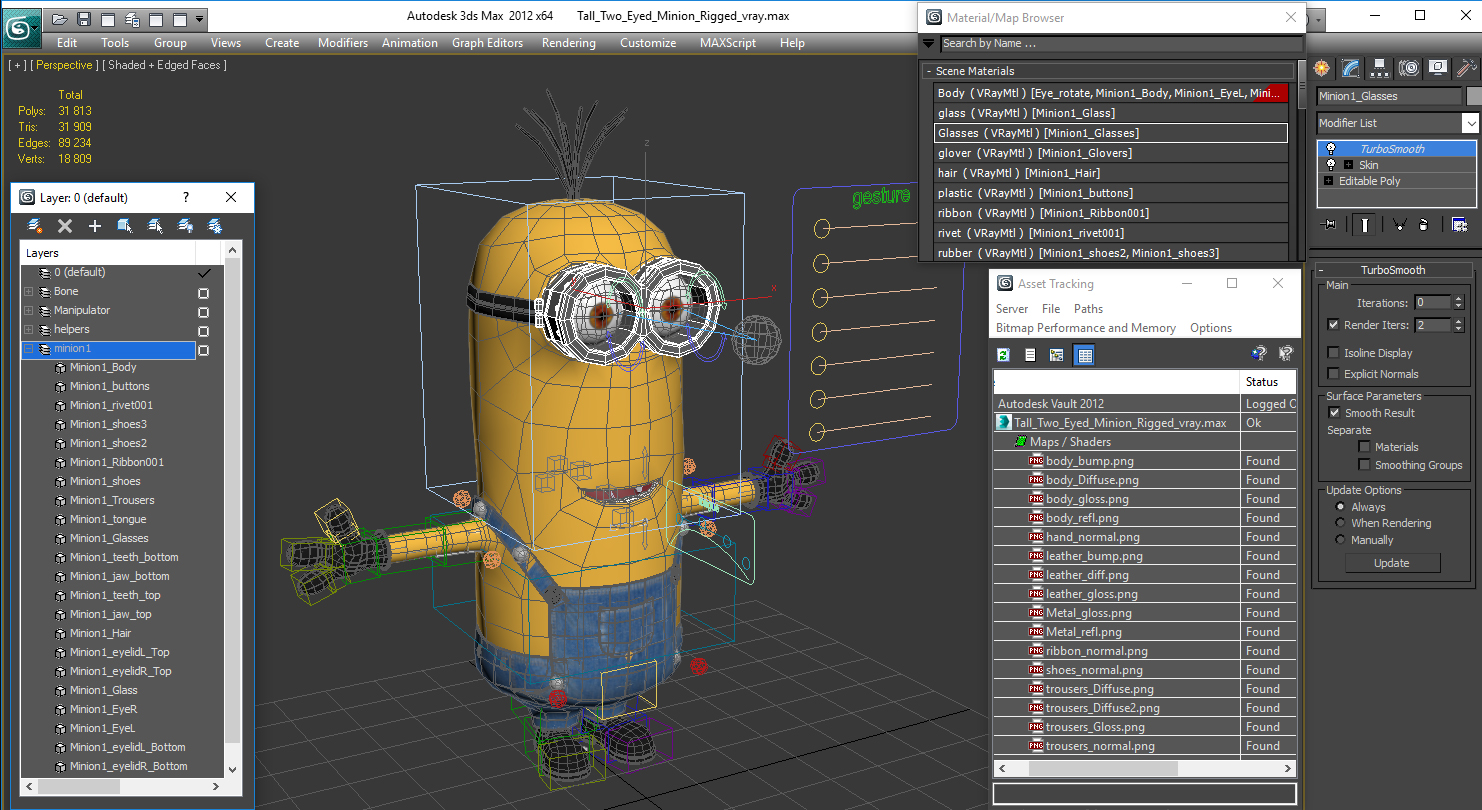Select the Manually update radio button
Viewport: 1482px width, 810px height.
pyautogui.click(x=1340, y=540)
